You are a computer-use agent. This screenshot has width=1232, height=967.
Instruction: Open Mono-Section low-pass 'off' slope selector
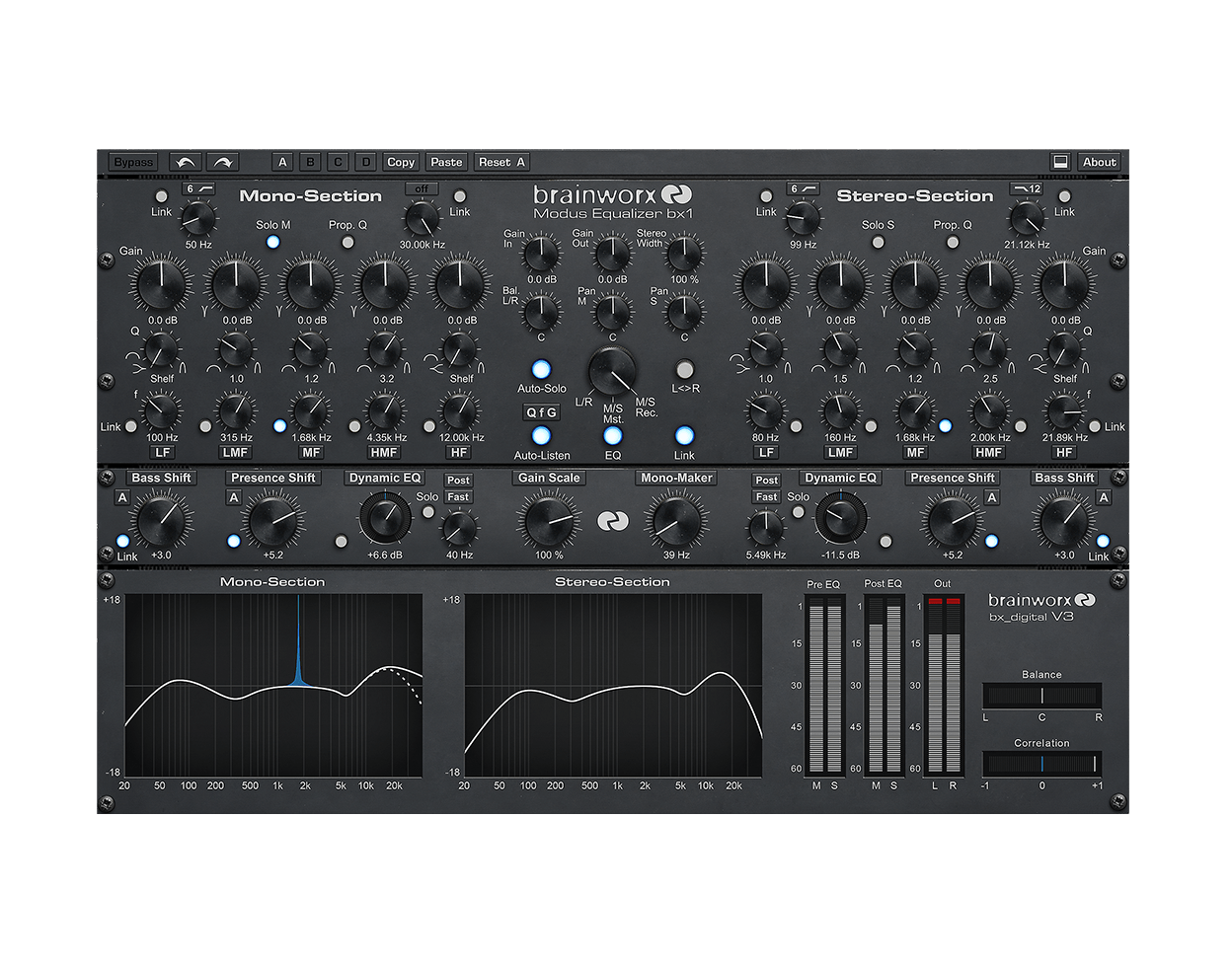coord(422,188)
